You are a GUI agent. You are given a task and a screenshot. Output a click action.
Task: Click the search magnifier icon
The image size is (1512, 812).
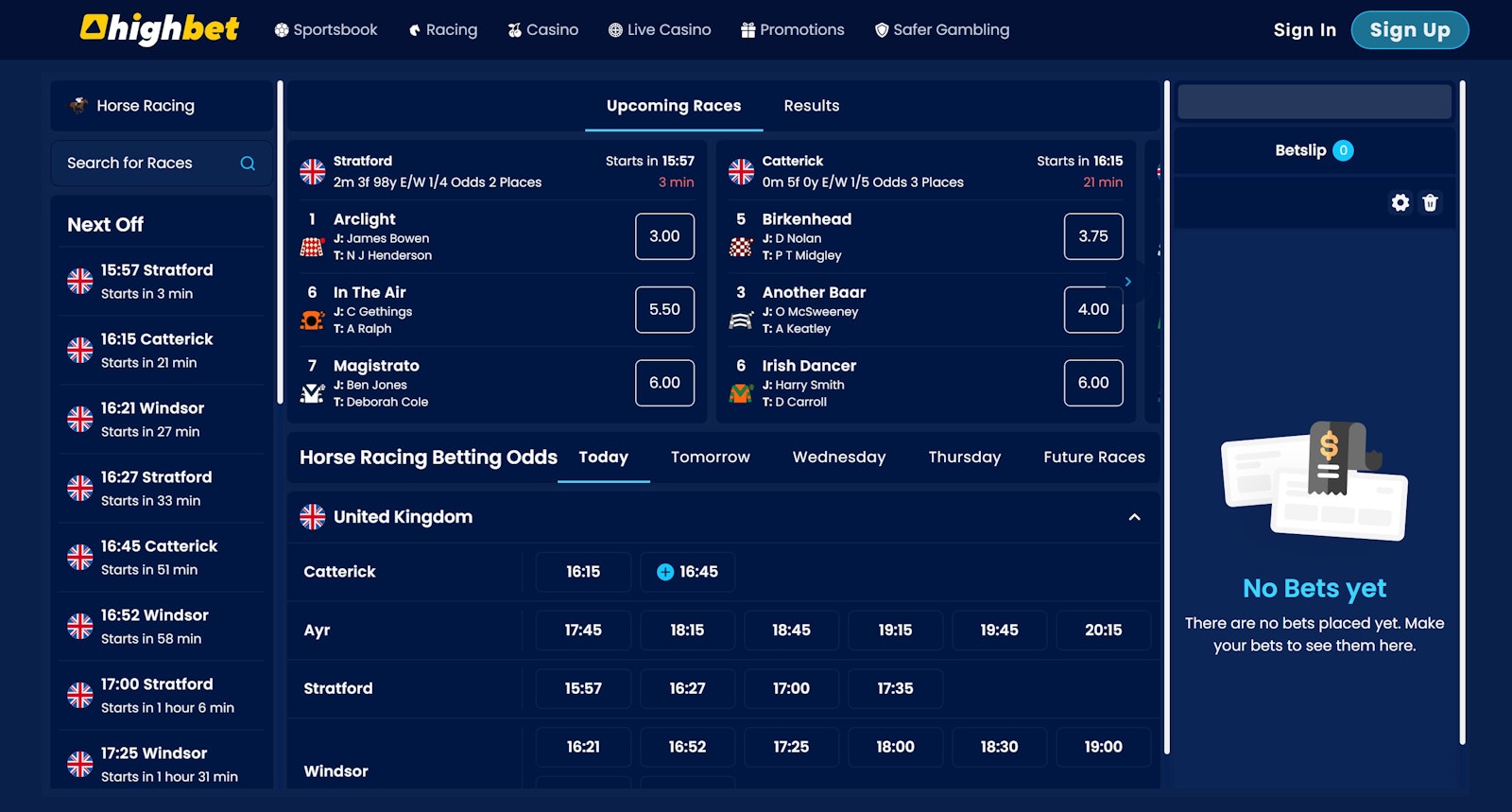[x=248, y=164]
